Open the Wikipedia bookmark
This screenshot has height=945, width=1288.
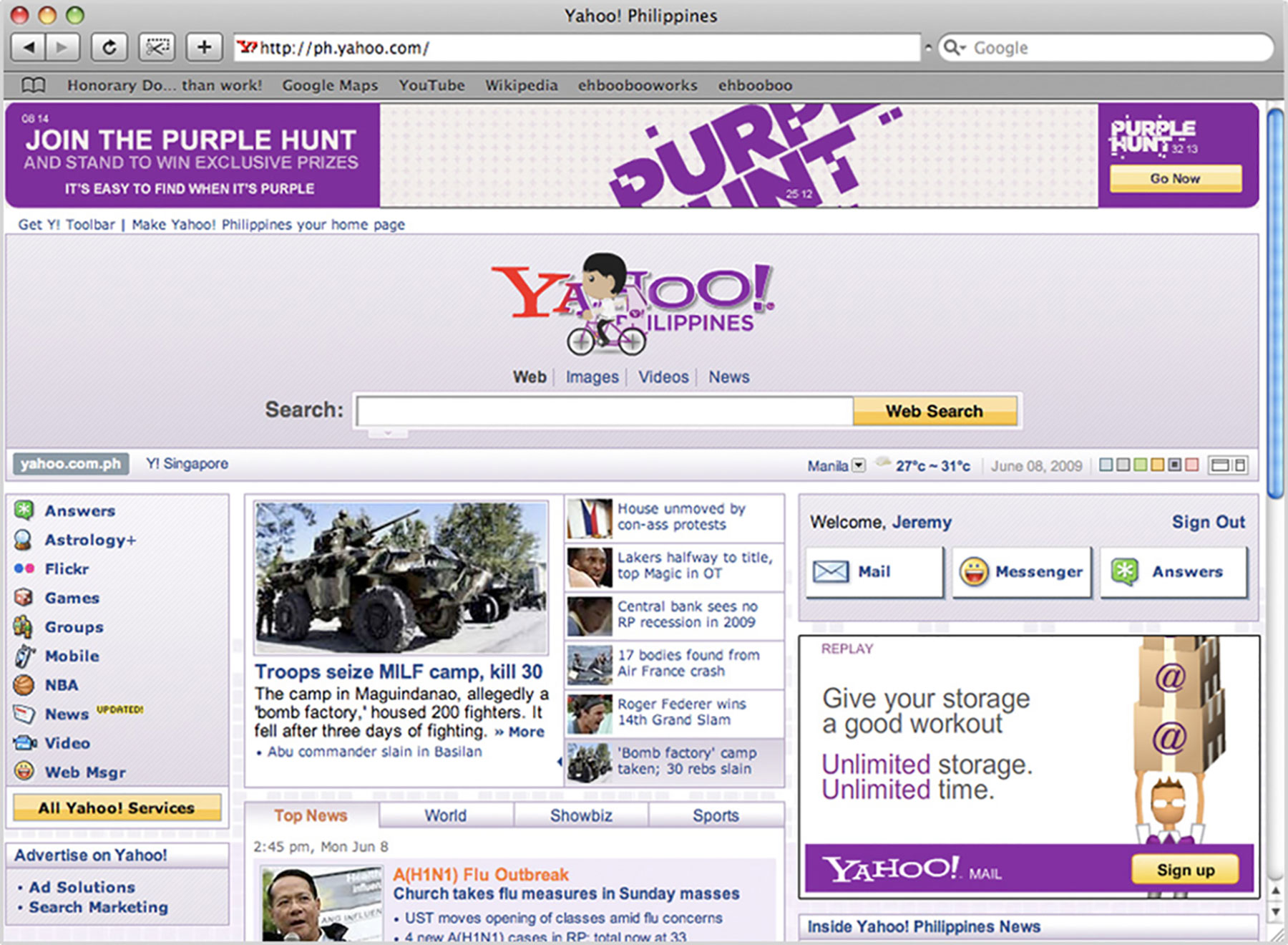pos(522,85)
